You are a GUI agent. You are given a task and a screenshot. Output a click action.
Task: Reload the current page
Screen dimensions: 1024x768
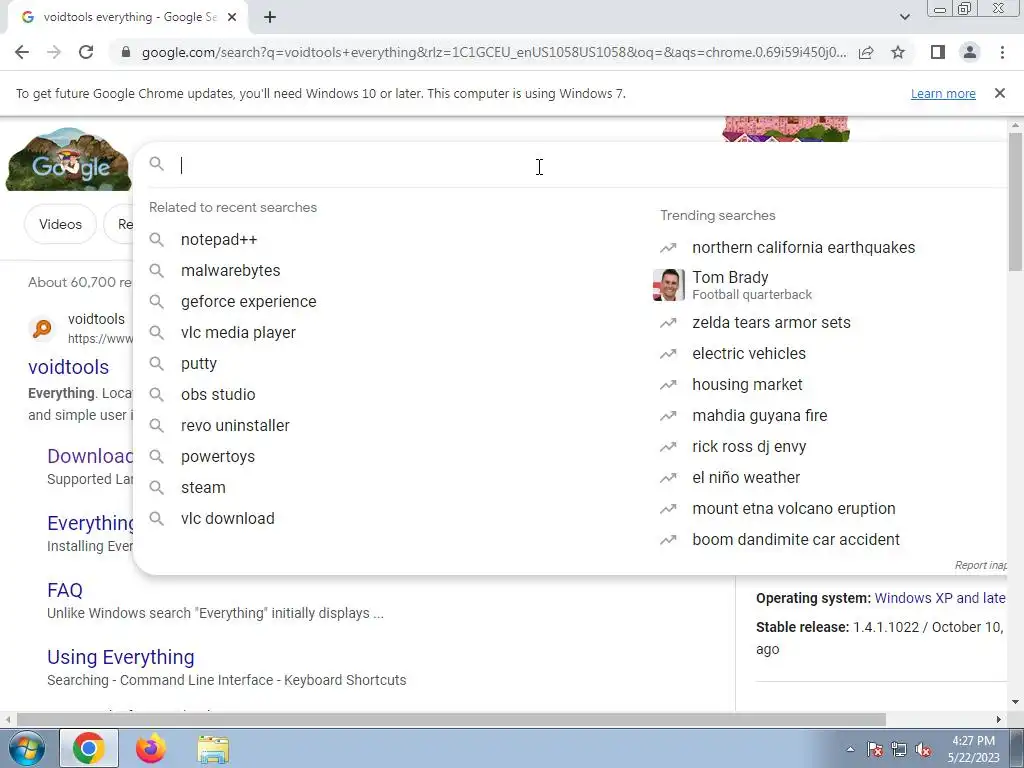(86, 52)
